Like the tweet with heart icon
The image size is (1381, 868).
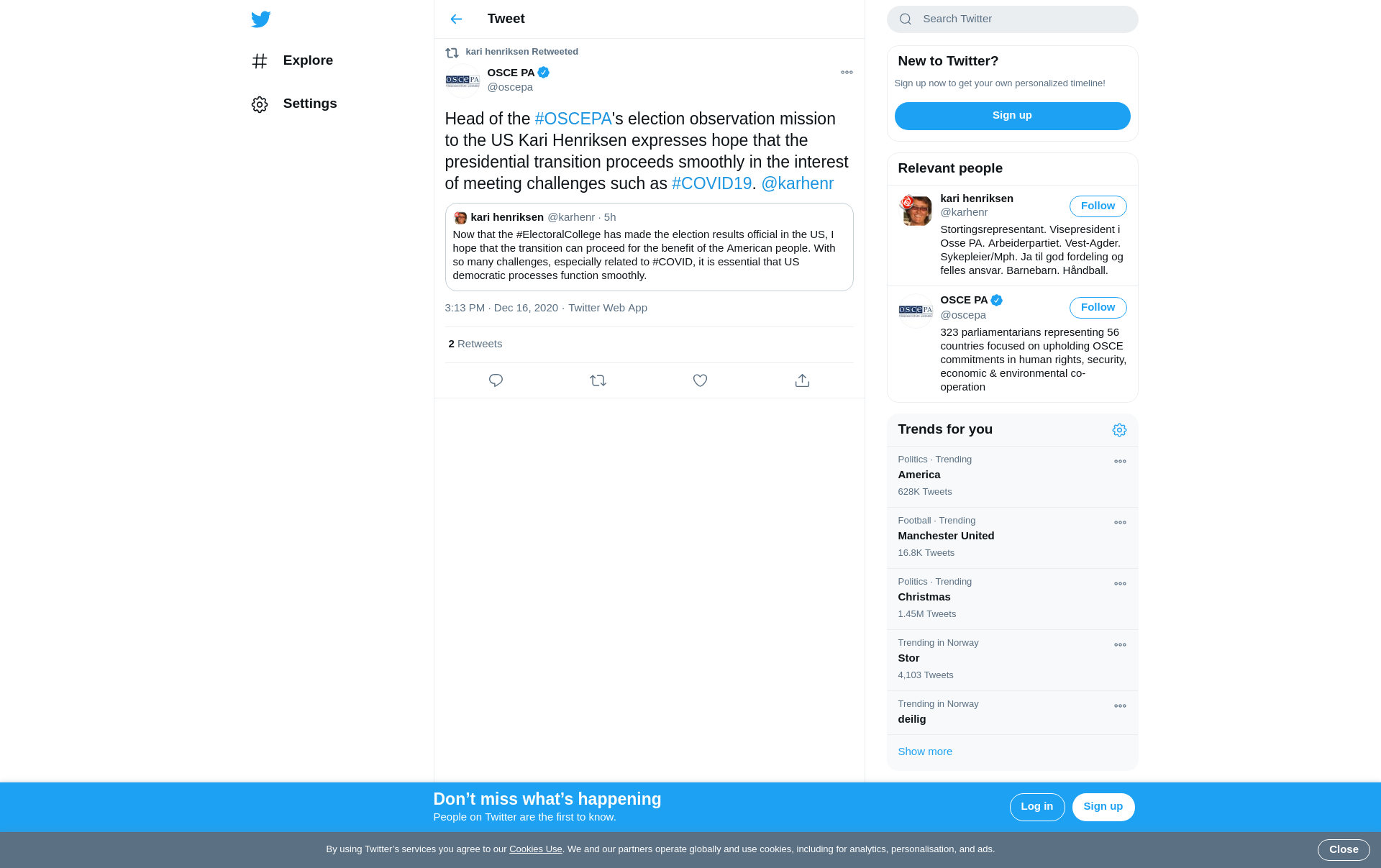[x=700, y=380]
